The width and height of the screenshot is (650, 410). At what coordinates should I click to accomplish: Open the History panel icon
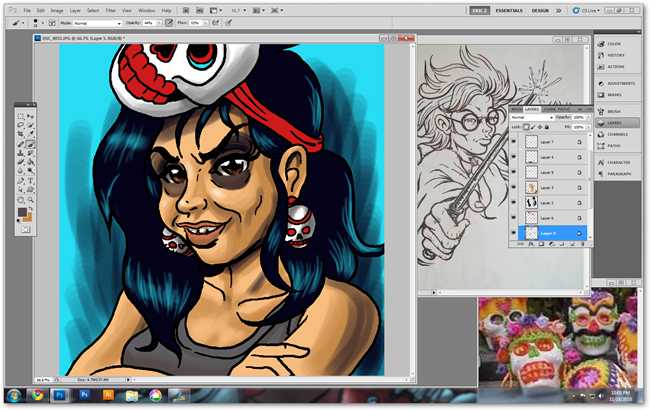click(x=601, y=55)
